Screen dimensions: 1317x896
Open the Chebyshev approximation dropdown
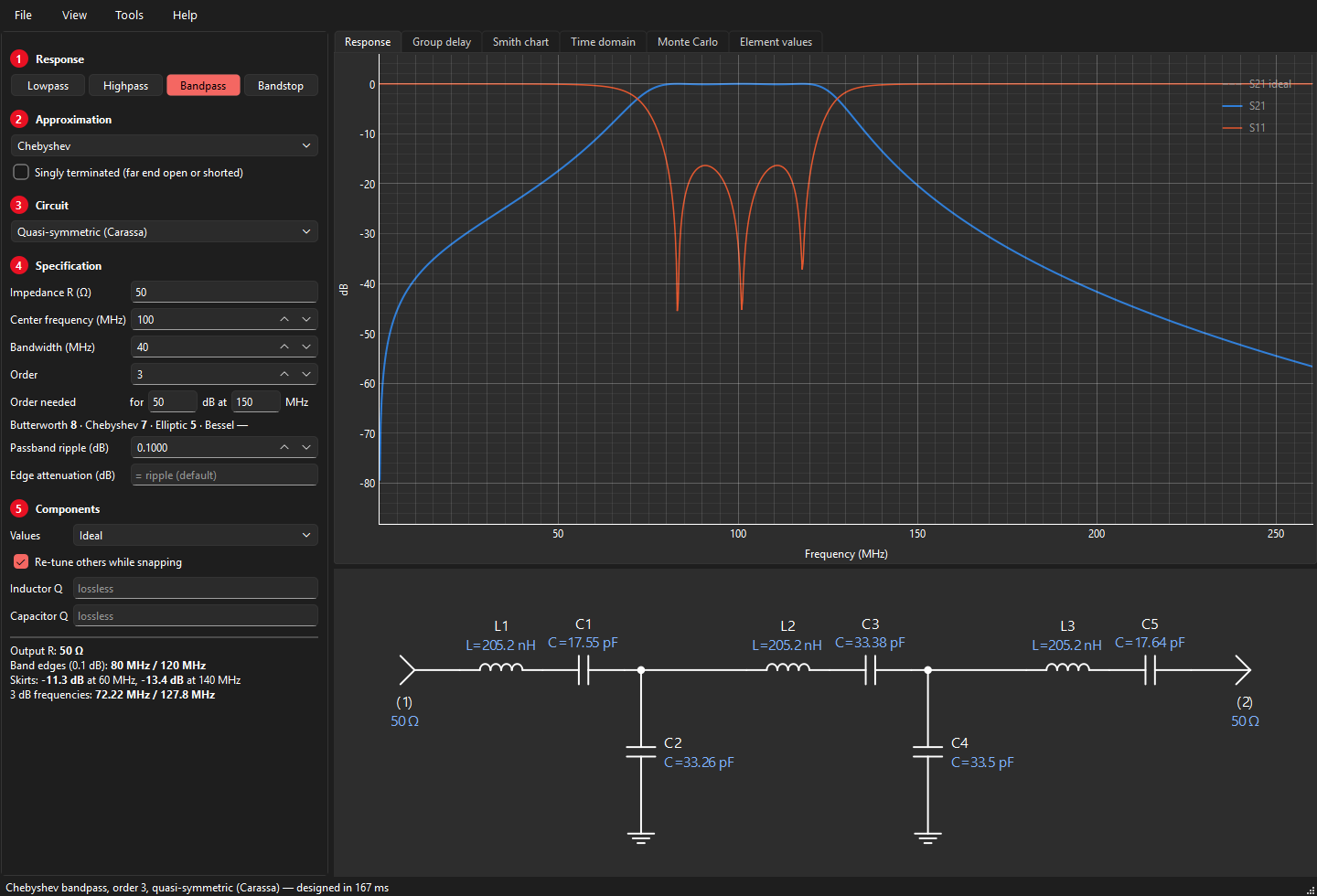[x=164, y=145]
